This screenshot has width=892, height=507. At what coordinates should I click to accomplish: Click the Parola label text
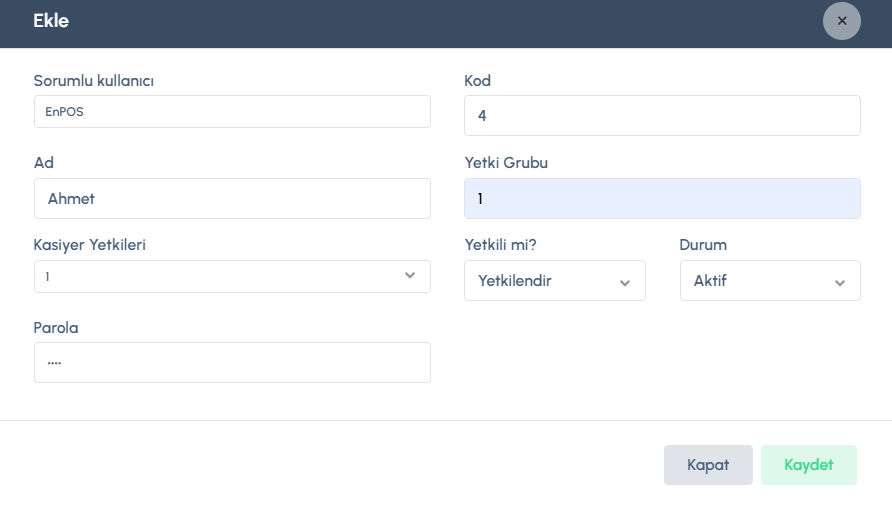(56, 327)
